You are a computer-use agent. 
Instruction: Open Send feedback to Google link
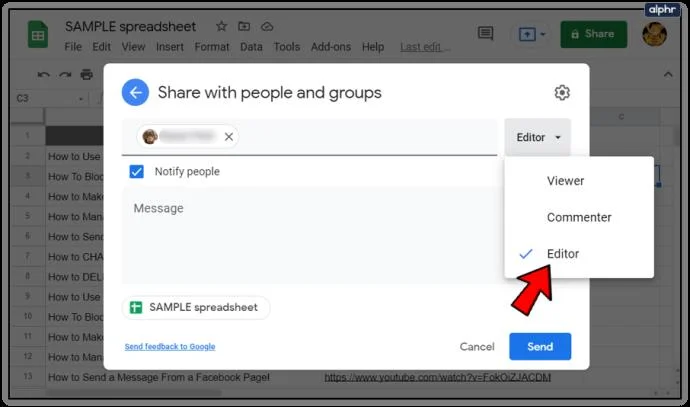[x=170, y=347]
